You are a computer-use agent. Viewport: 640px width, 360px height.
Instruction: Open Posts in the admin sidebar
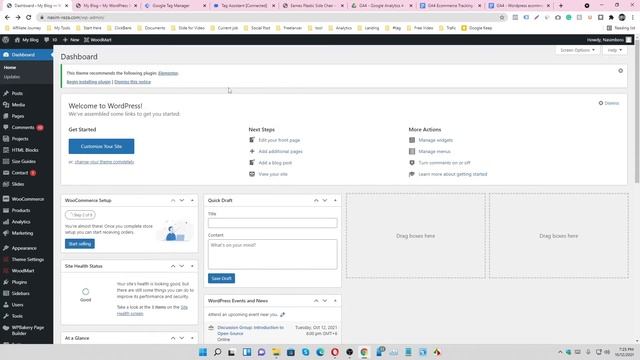(17, 93)
